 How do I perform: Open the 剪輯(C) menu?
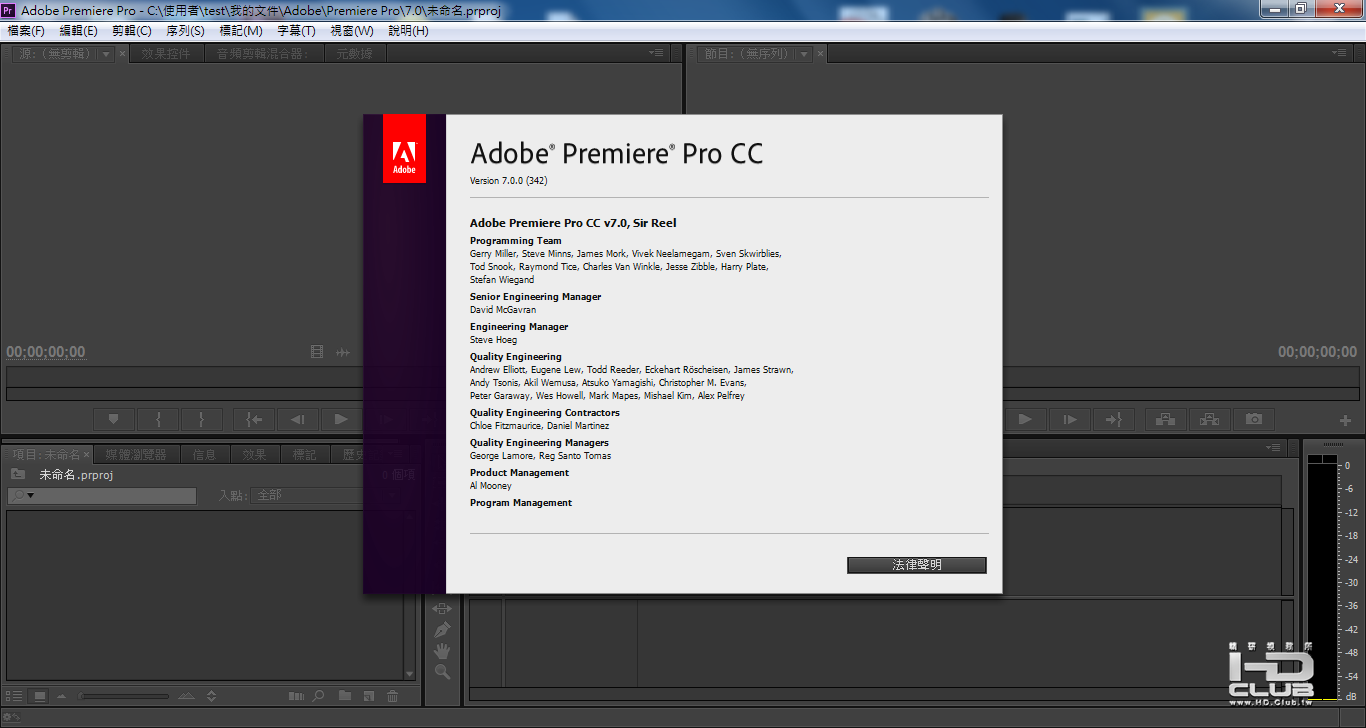132,31
